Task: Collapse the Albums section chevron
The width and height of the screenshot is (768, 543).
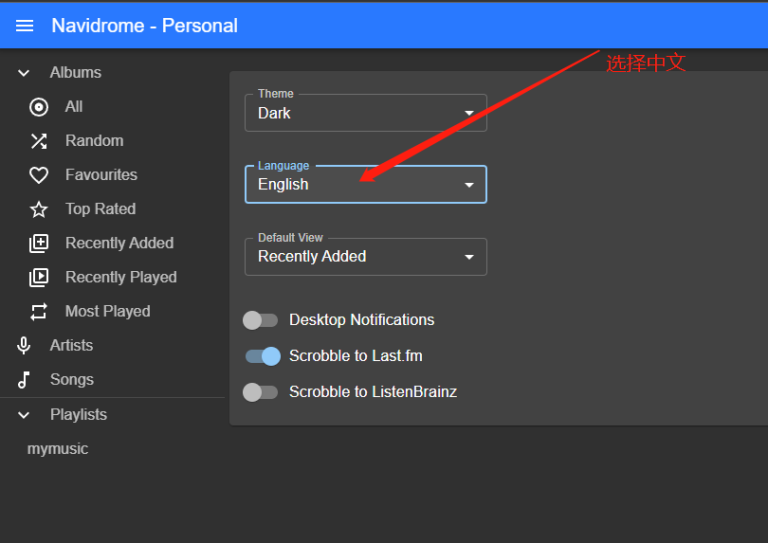Action: coord(24,73)
